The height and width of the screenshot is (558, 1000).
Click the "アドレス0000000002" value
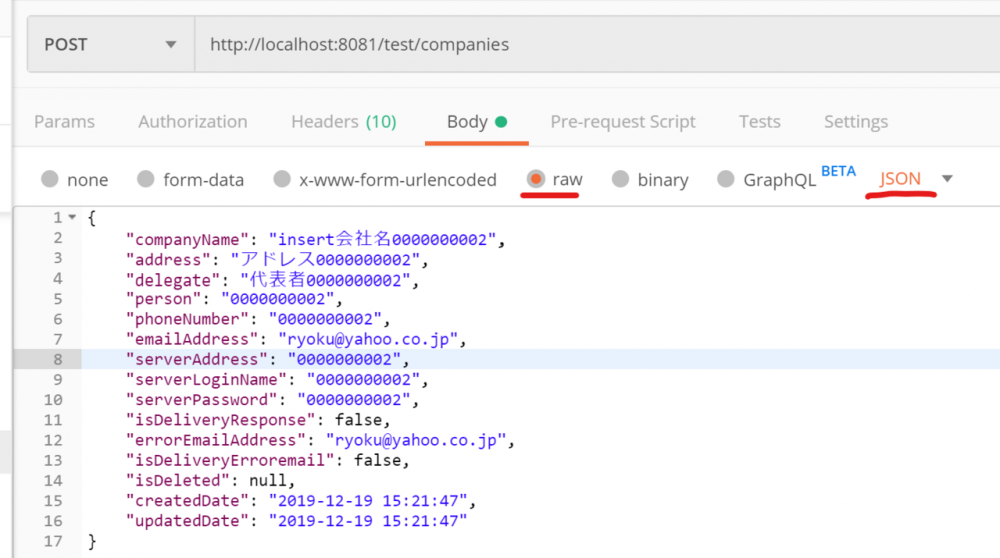[x=325, y=260]
